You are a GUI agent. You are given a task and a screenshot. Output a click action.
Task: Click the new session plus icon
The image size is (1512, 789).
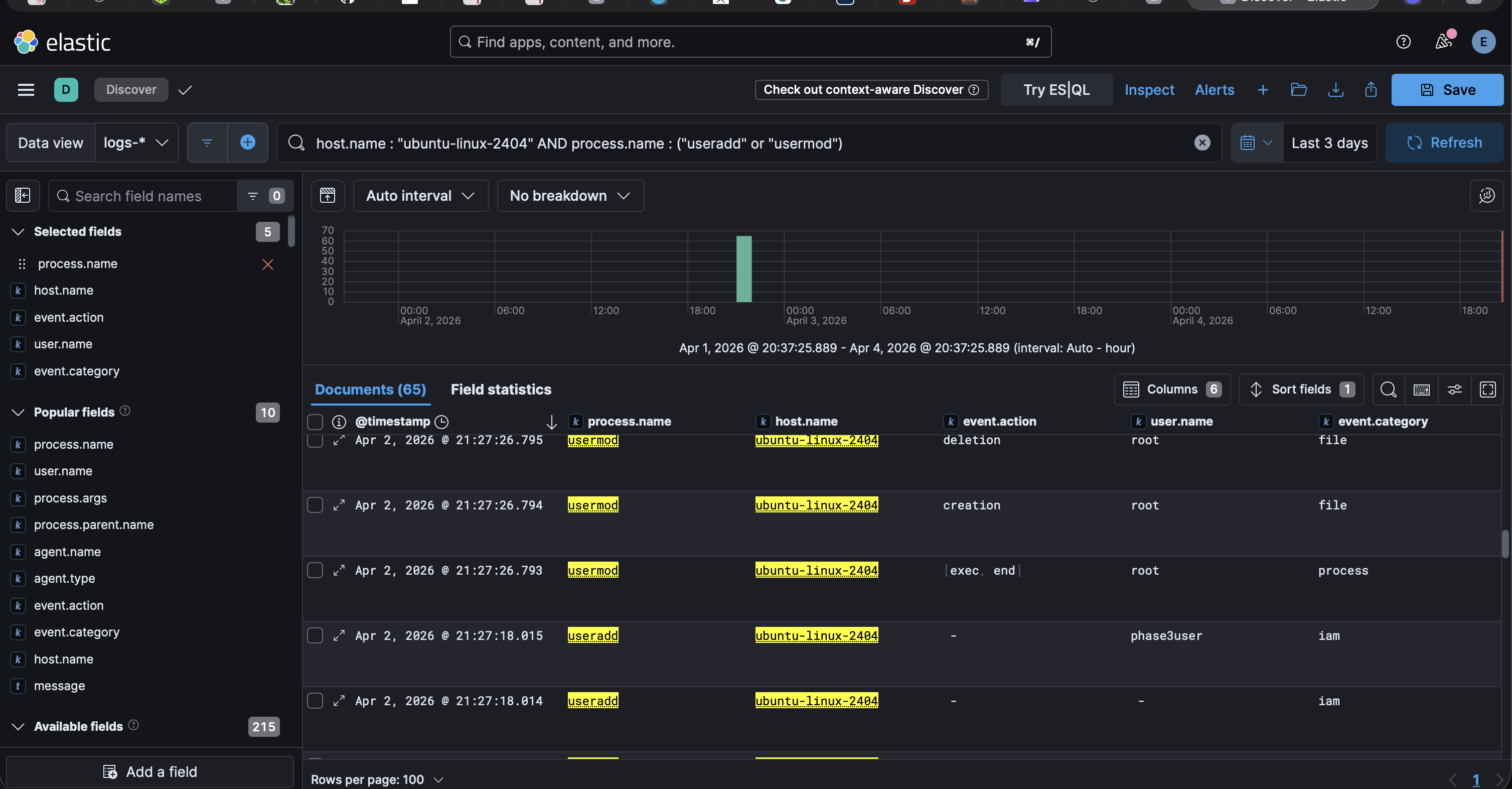1263,90
